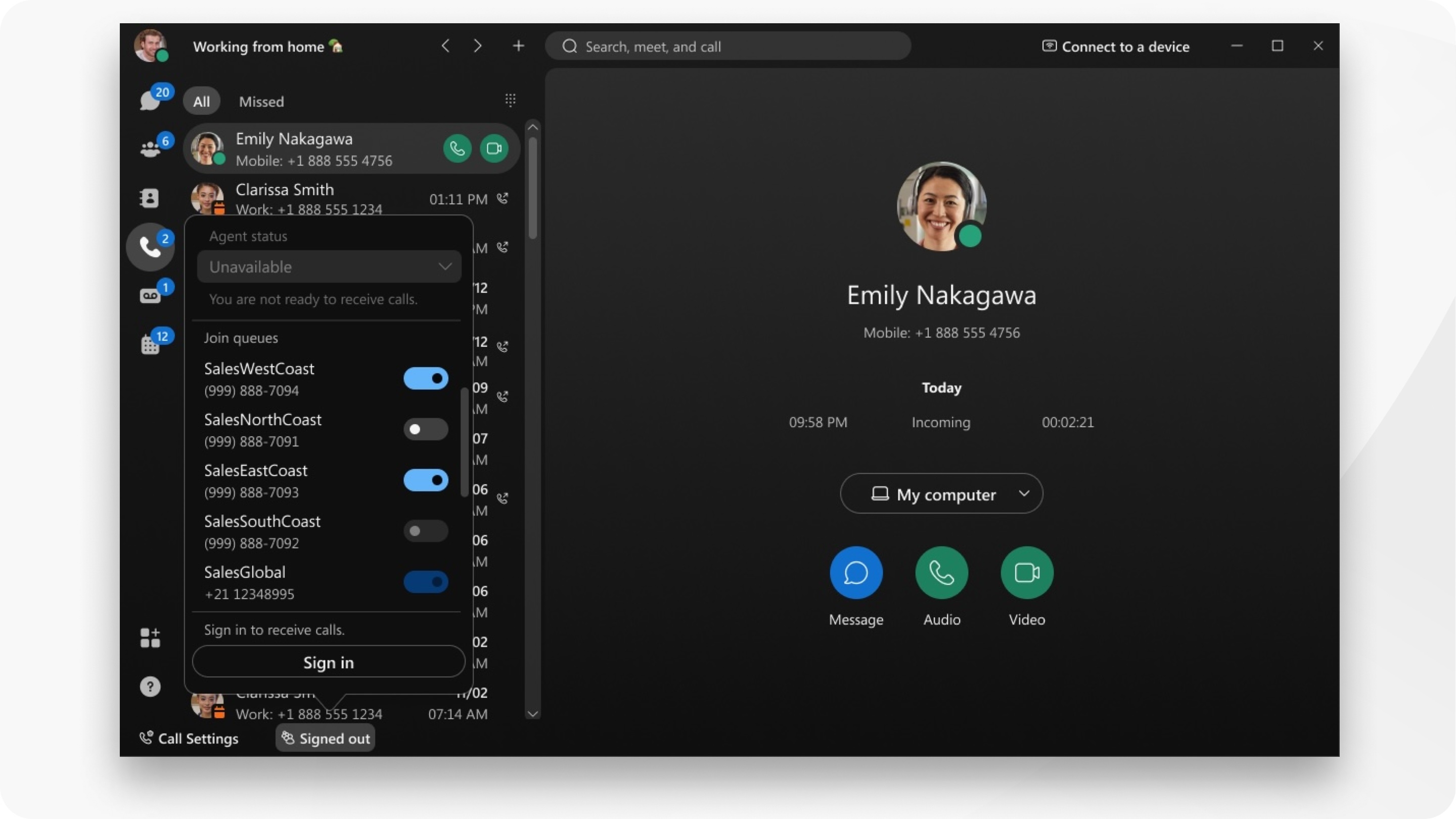Toggle the SalesNorthCoast queue switch
This screenshot has height=819, width=1456.
(425, 429)
